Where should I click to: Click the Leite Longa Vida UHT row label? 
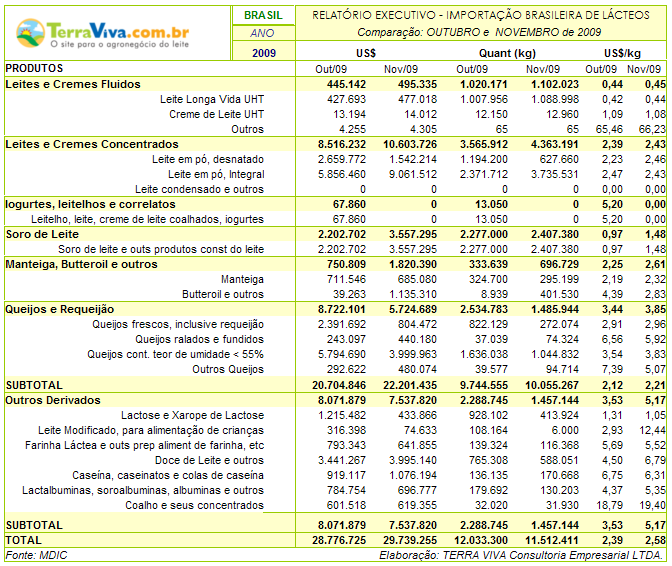click(212, 99)
